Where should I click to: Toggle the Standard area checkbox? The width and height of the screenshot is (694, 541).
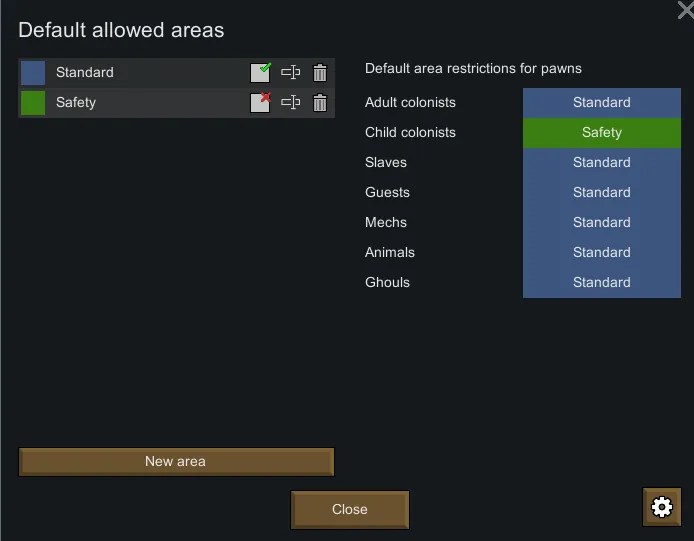[260, 73]
